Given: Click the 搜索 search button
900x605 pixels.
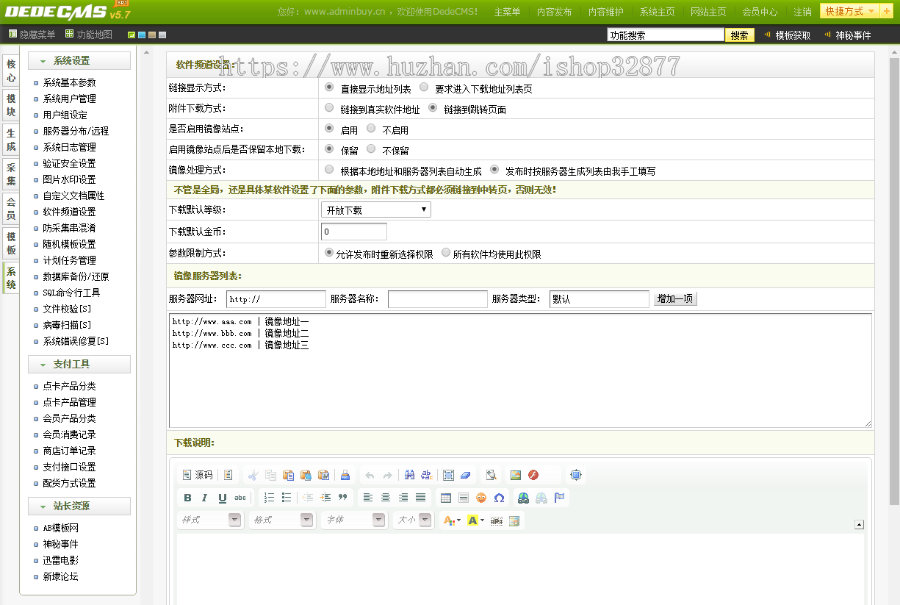Looking at the screenshot, I should click(x=739, y=36).
